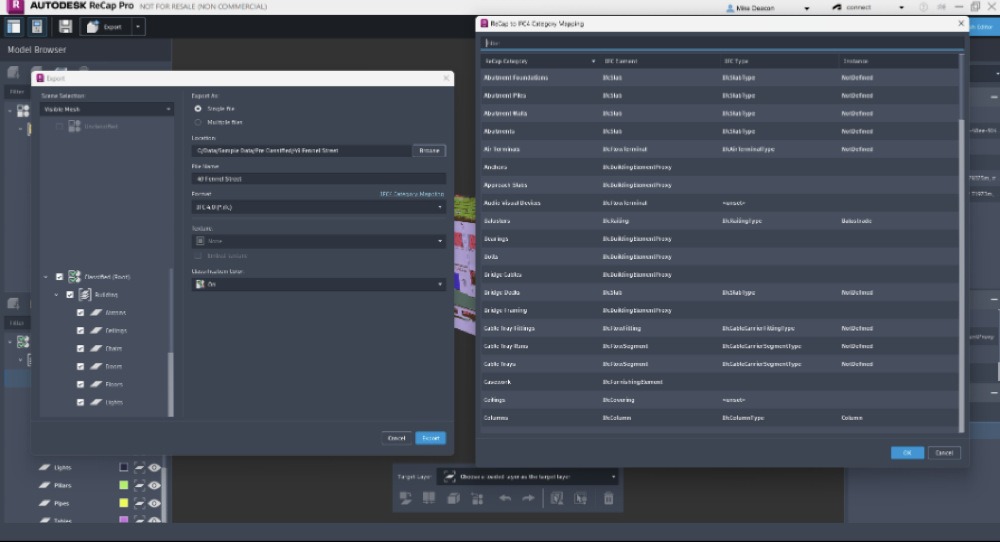The image size is (1000, 542).
Task: Select the Balusters row
Action: tap(719, 221)
